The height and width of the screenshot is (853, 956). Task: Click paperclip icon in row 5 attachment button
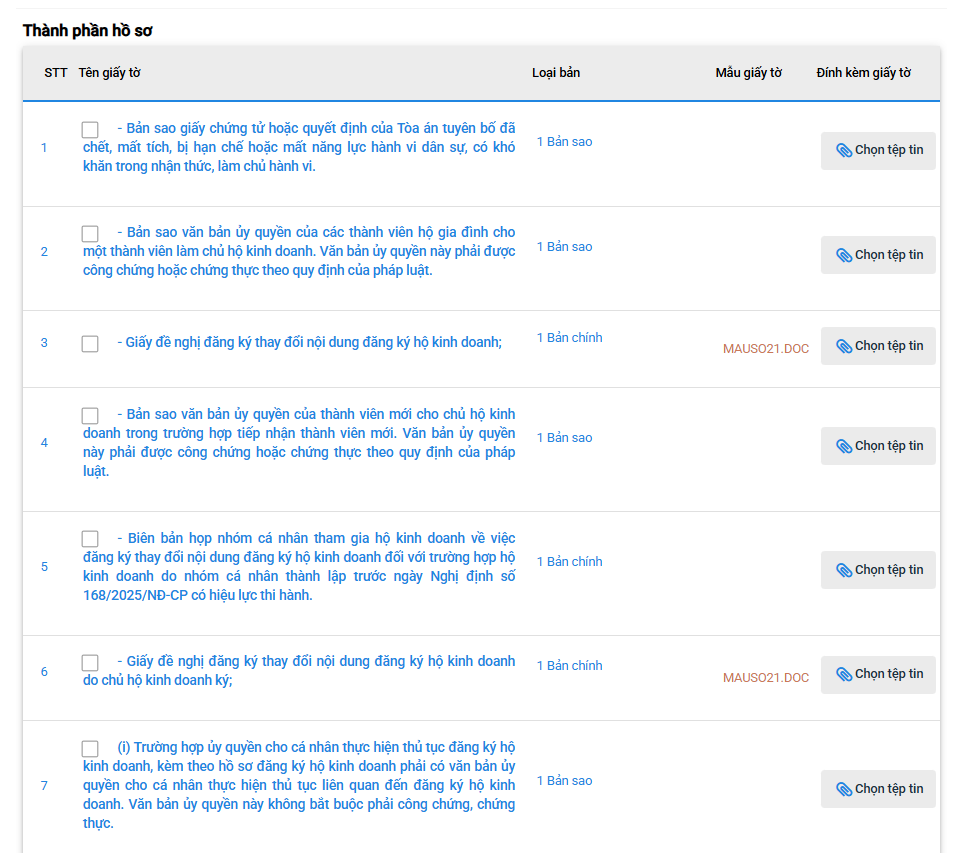(844, 570)
